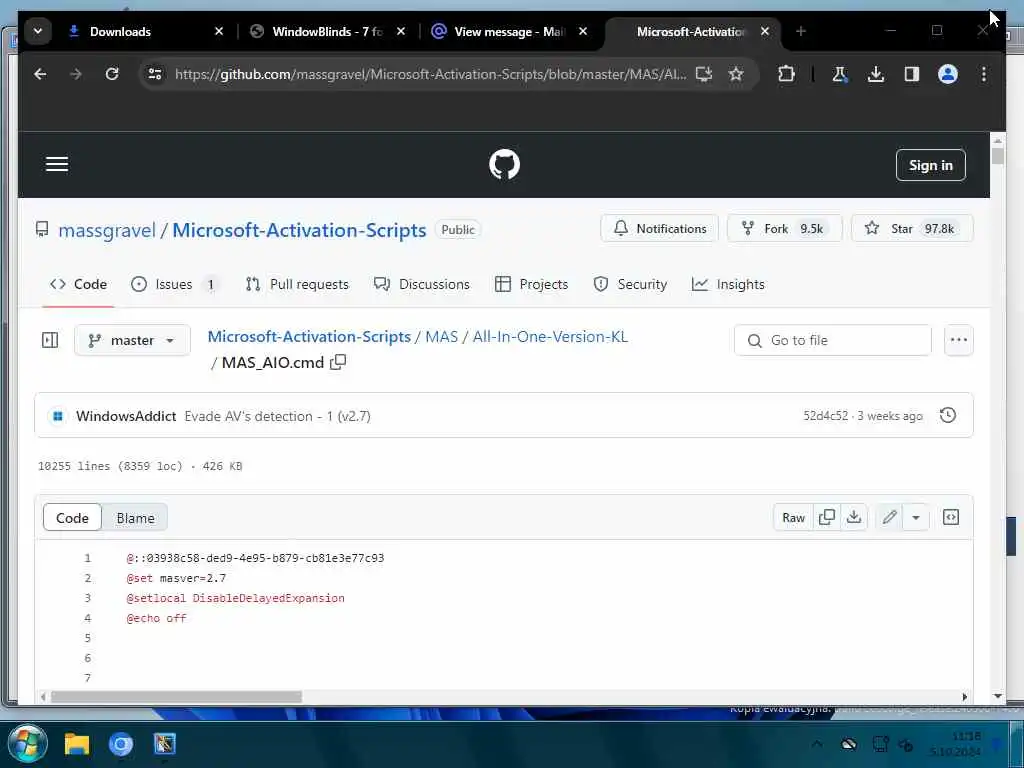Install app icon in address bar
Image resolution: width=1024 pixels, height=768 pixels.
click(704, 74)
